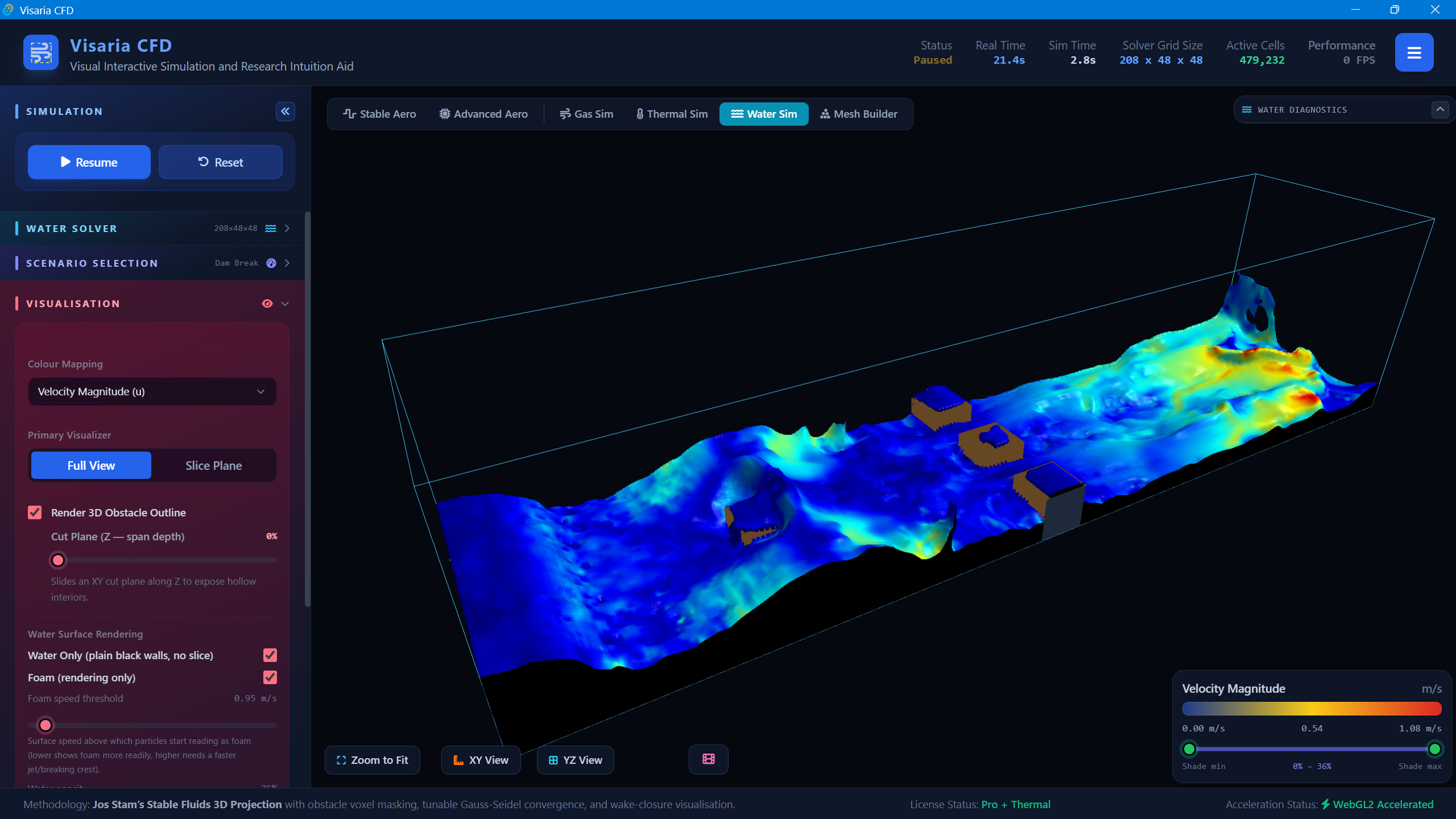The image size is (1456, 819).
Task: Toggle Render 3D Obstacle Outline checkbox
Action: click(x=35, y=512)
